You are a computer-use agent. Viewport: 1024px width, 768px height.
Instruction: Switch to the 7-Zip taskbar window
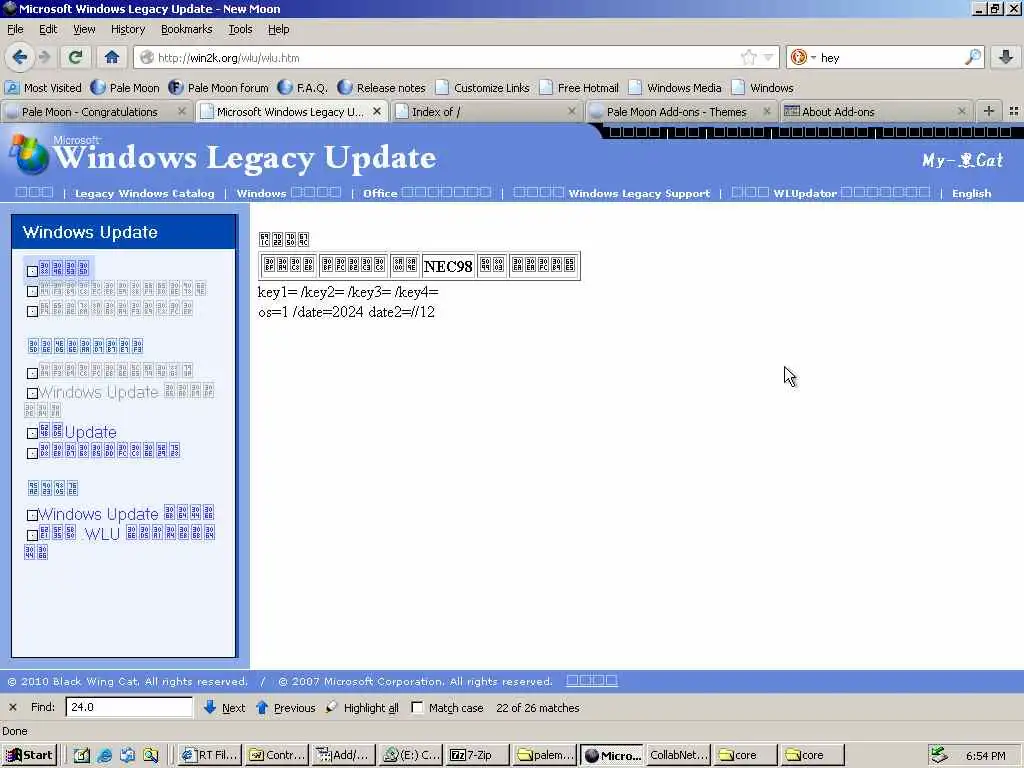point(478,755)
